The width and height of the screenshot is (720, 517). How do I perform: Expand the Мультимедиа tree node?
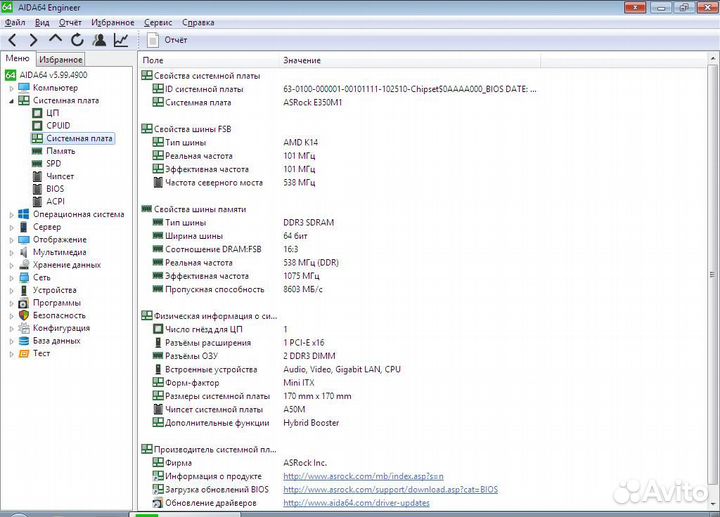tap(11, 253)
